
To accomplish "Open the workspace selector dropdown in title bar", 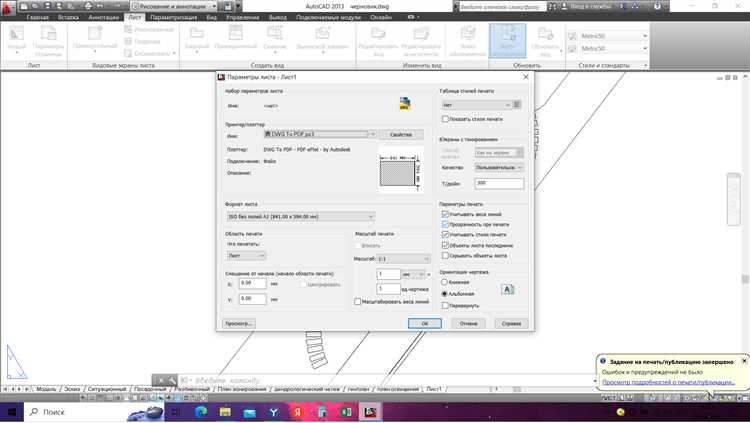I will (174, 6).
